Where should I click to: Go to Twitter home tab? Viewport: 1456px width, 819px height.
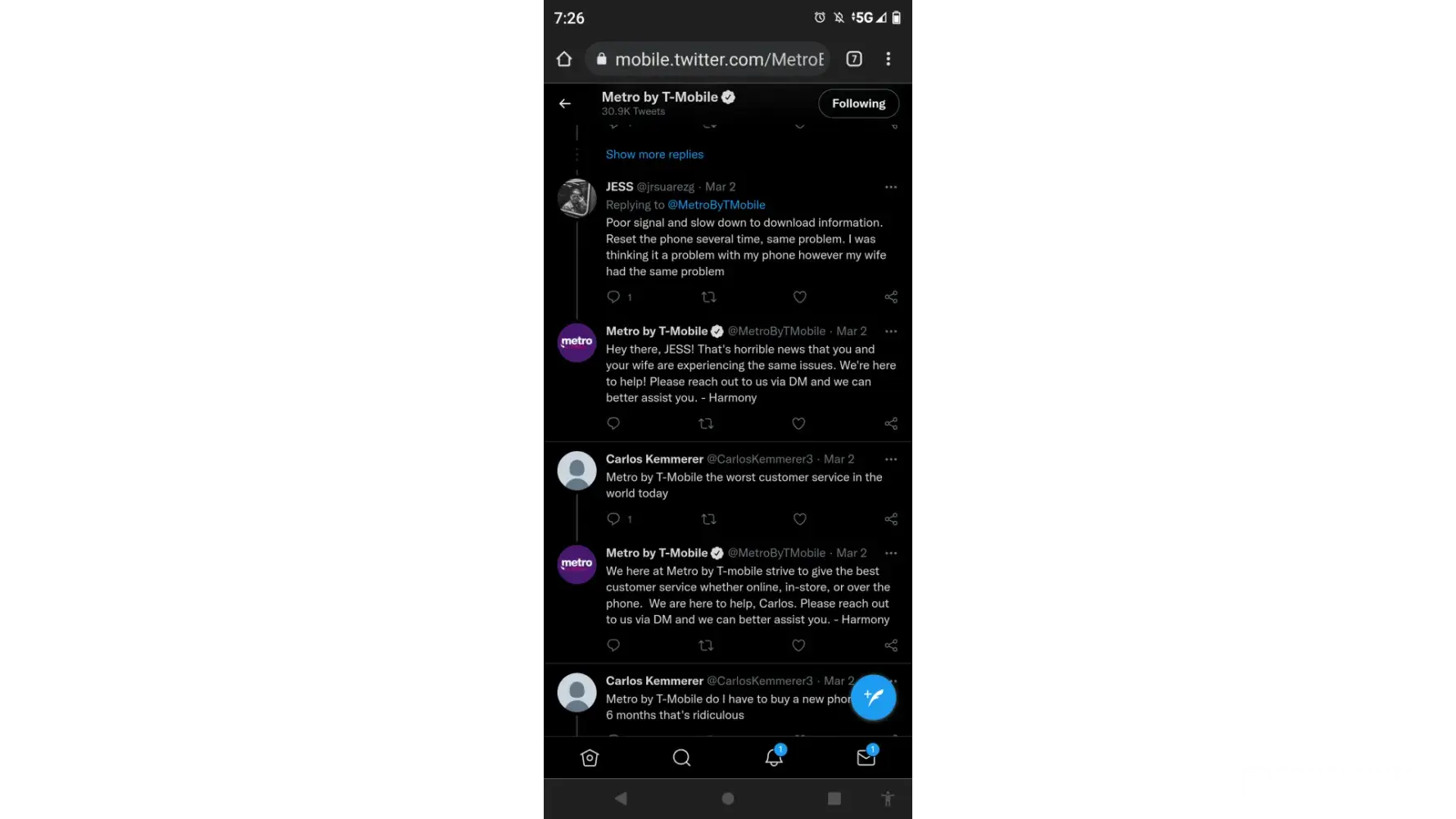click(590, 758)
